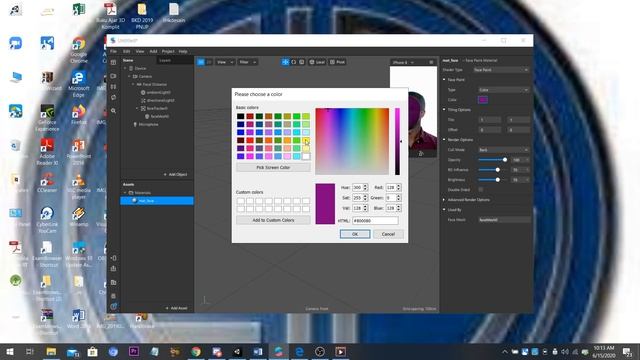
Task: Click OK in the color dialog
Action: point(355,234)
